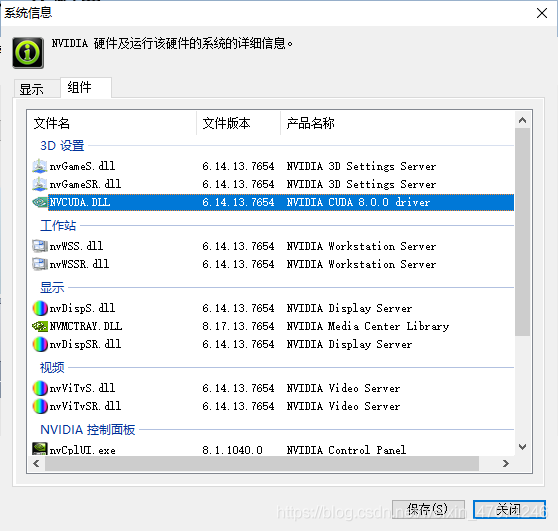Click the nvCplUI.exe NVIDIA icon
558x531 pixels.
pyautogui.click(x=40, y=449)
